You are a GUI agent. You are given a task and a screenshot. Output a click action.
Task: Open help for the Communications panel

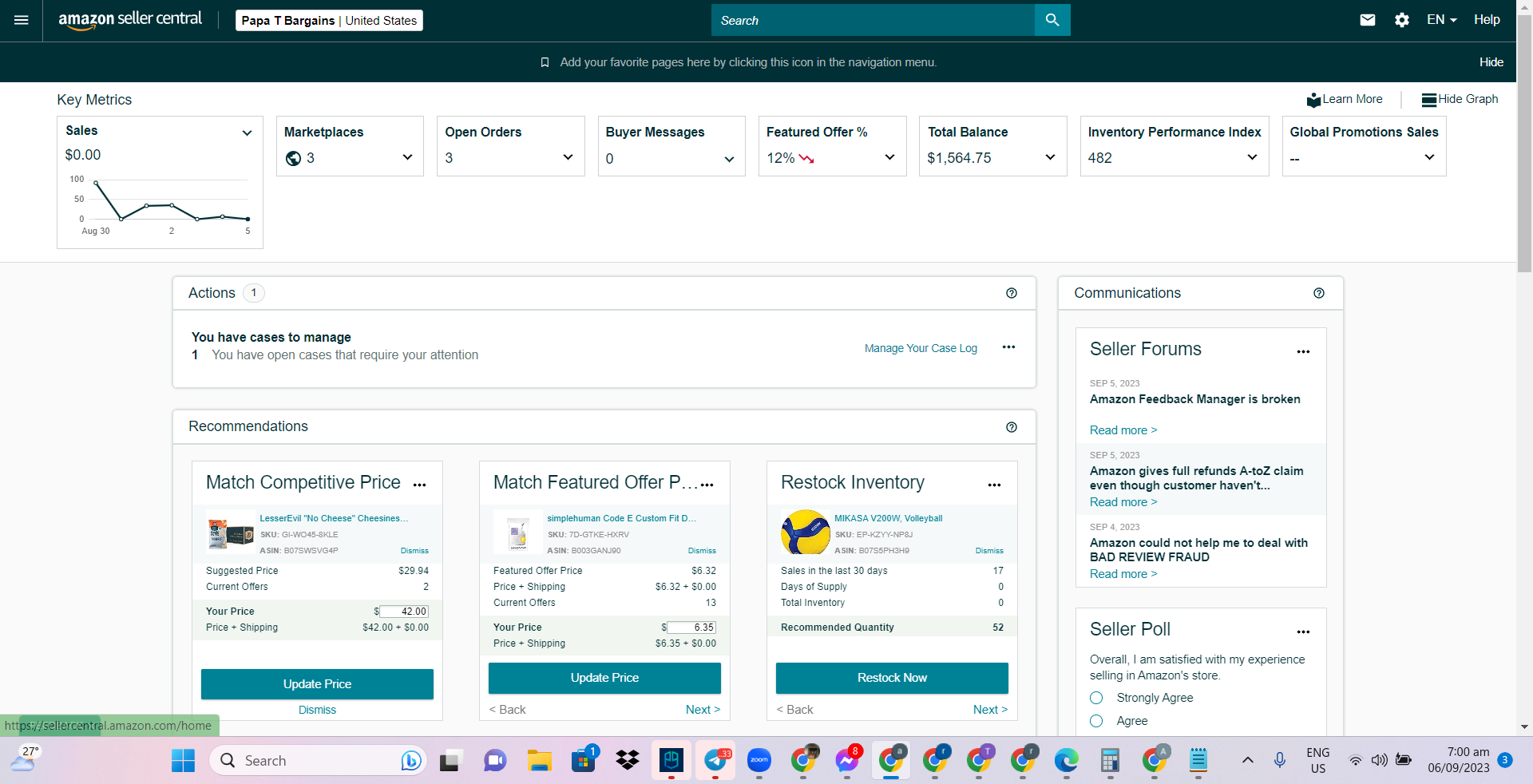click(1319, 293)
